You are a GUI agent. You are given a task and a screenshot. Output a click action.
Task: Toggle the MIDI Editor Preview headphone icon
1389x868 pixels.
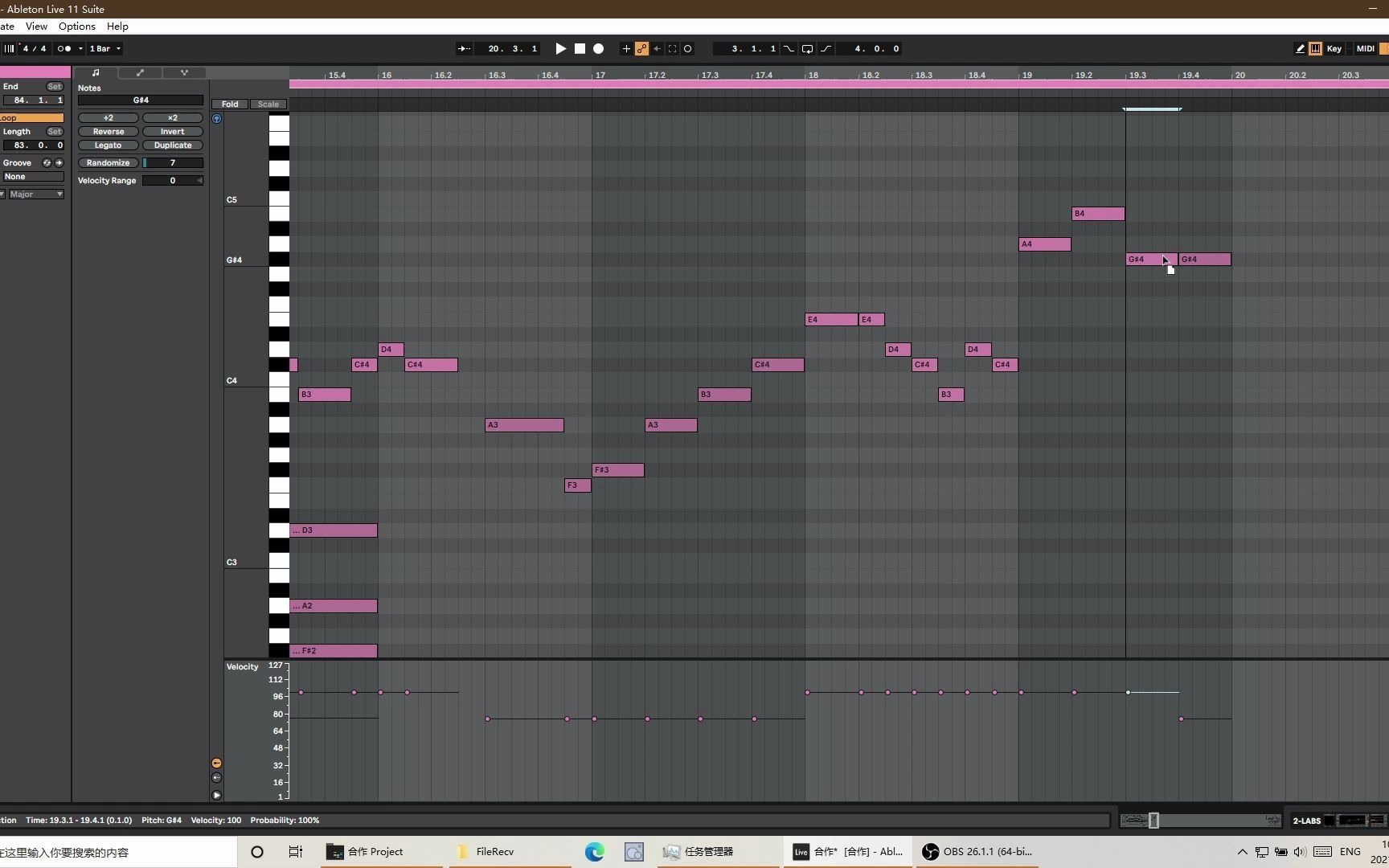[216, 119]
